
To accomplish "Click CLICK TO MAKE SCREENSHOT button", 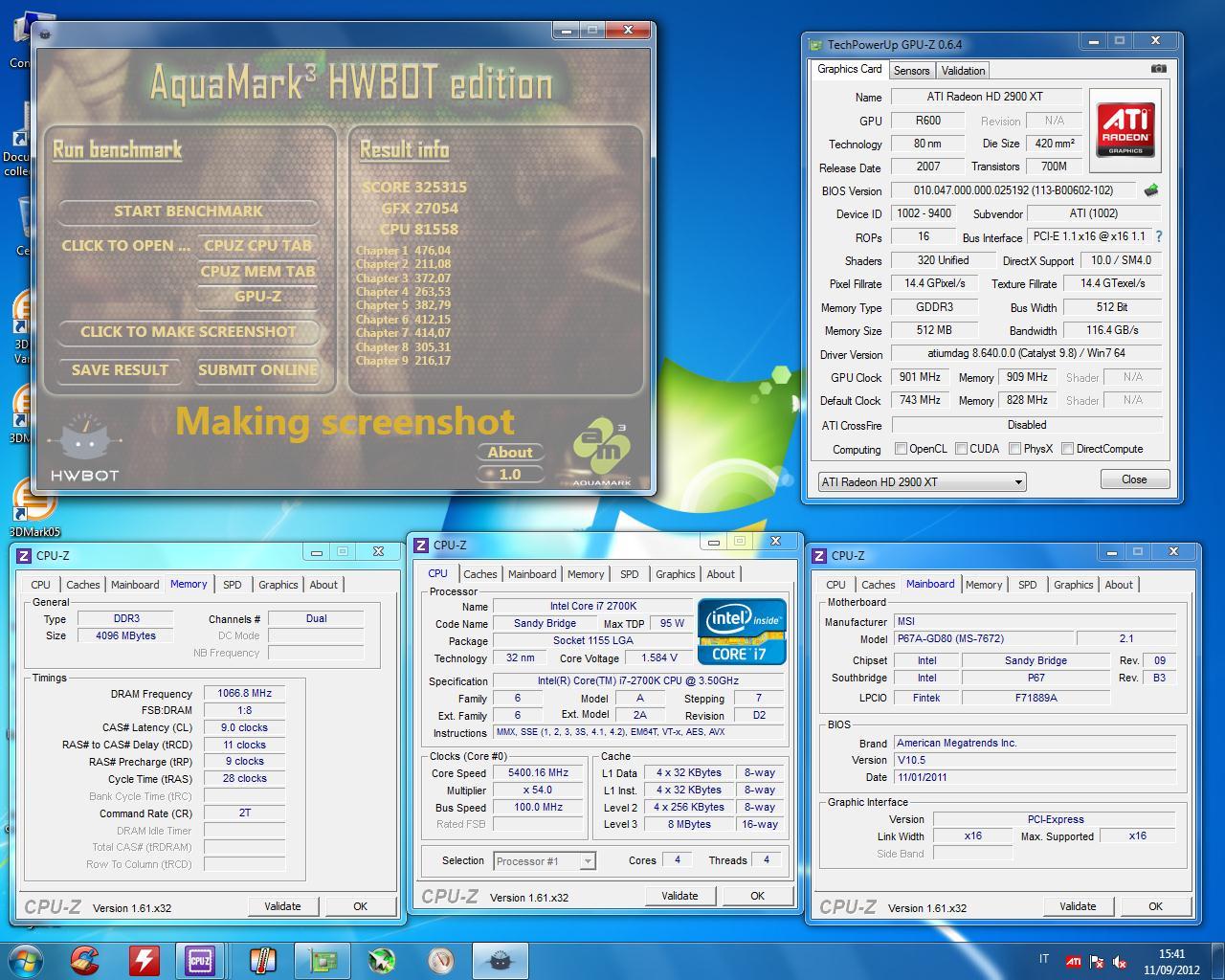I will pos(189,331).
